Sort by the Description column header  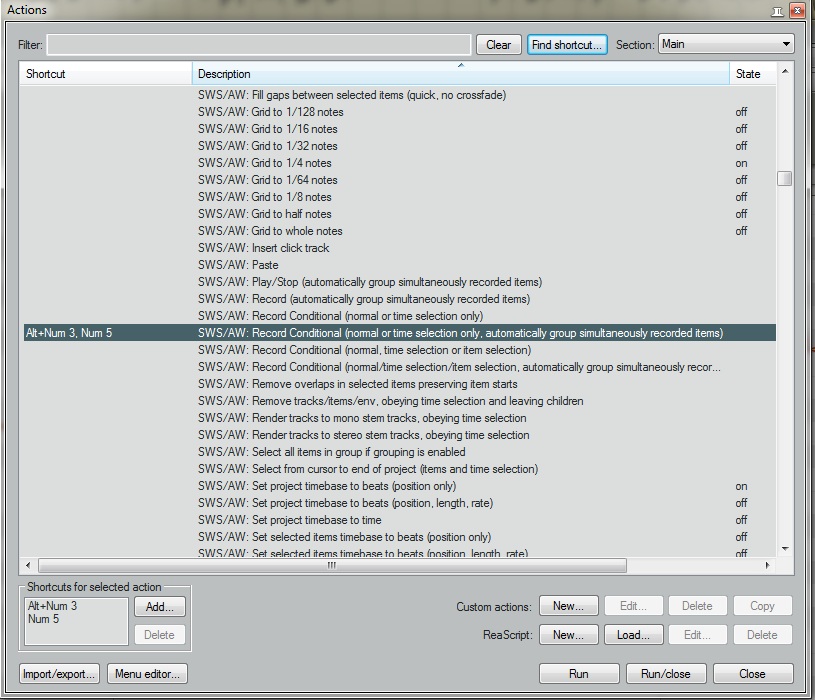pyautogui.click(x=461, y=74)
